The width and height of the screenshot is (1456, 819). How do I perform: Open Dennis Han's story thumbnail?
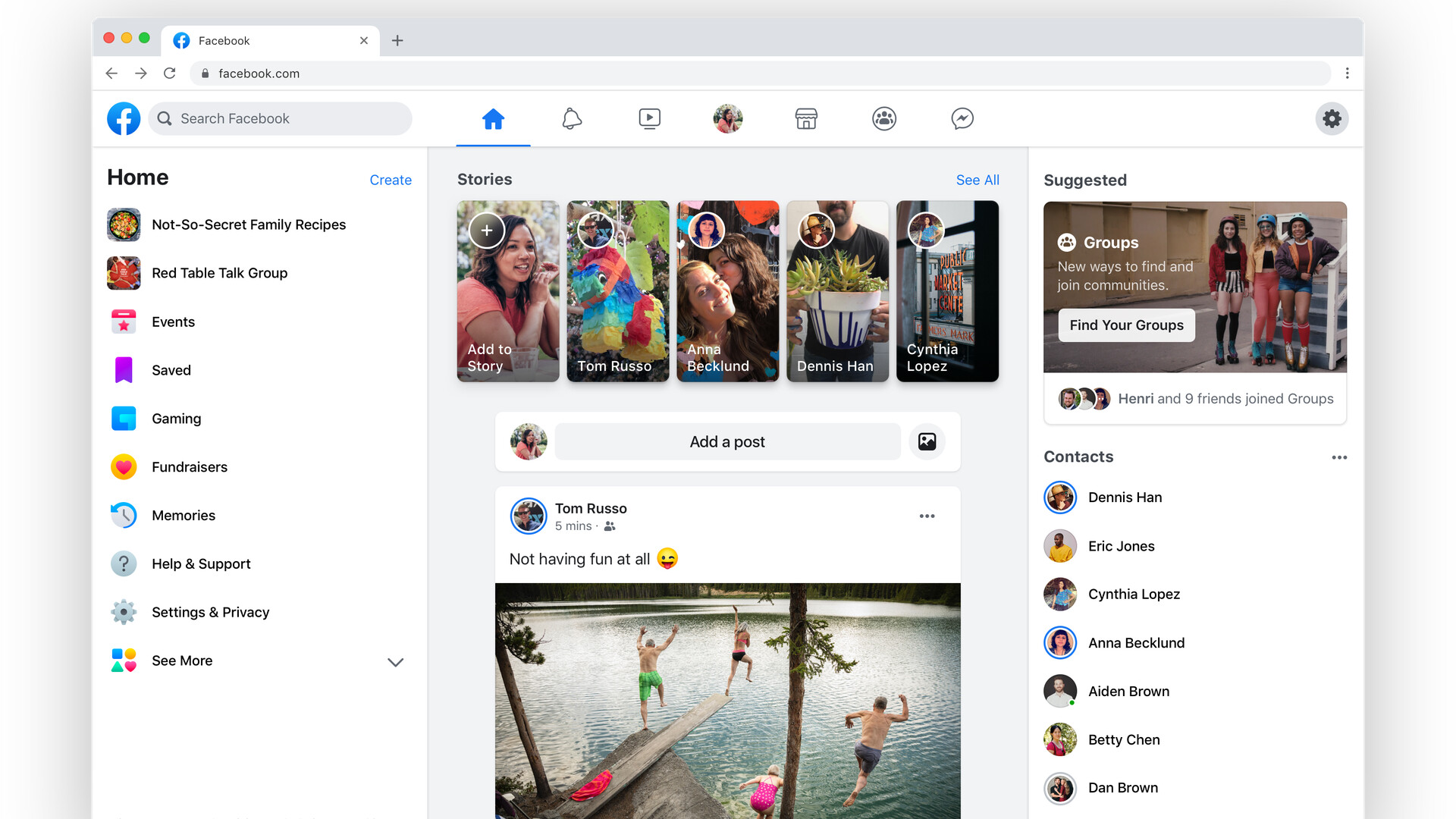click(x=837, y=291)
